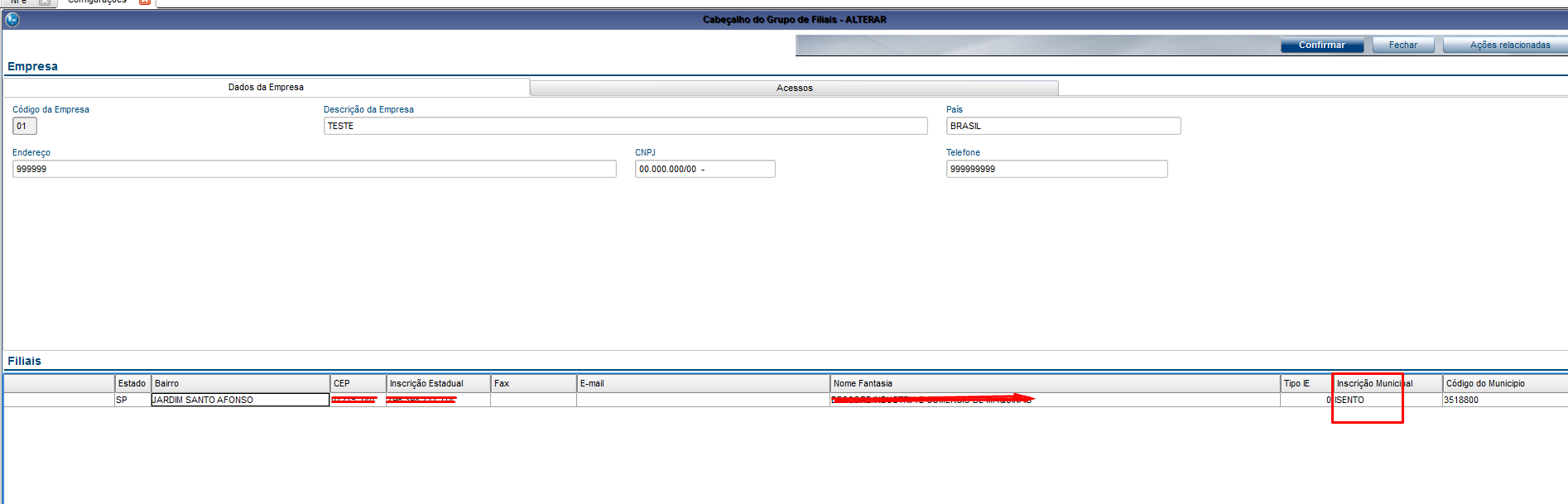The height and width of the screenshot is (504, 1568).
Task: Click the round blue TOTVS icon in title bar
Action: point(12,19)
